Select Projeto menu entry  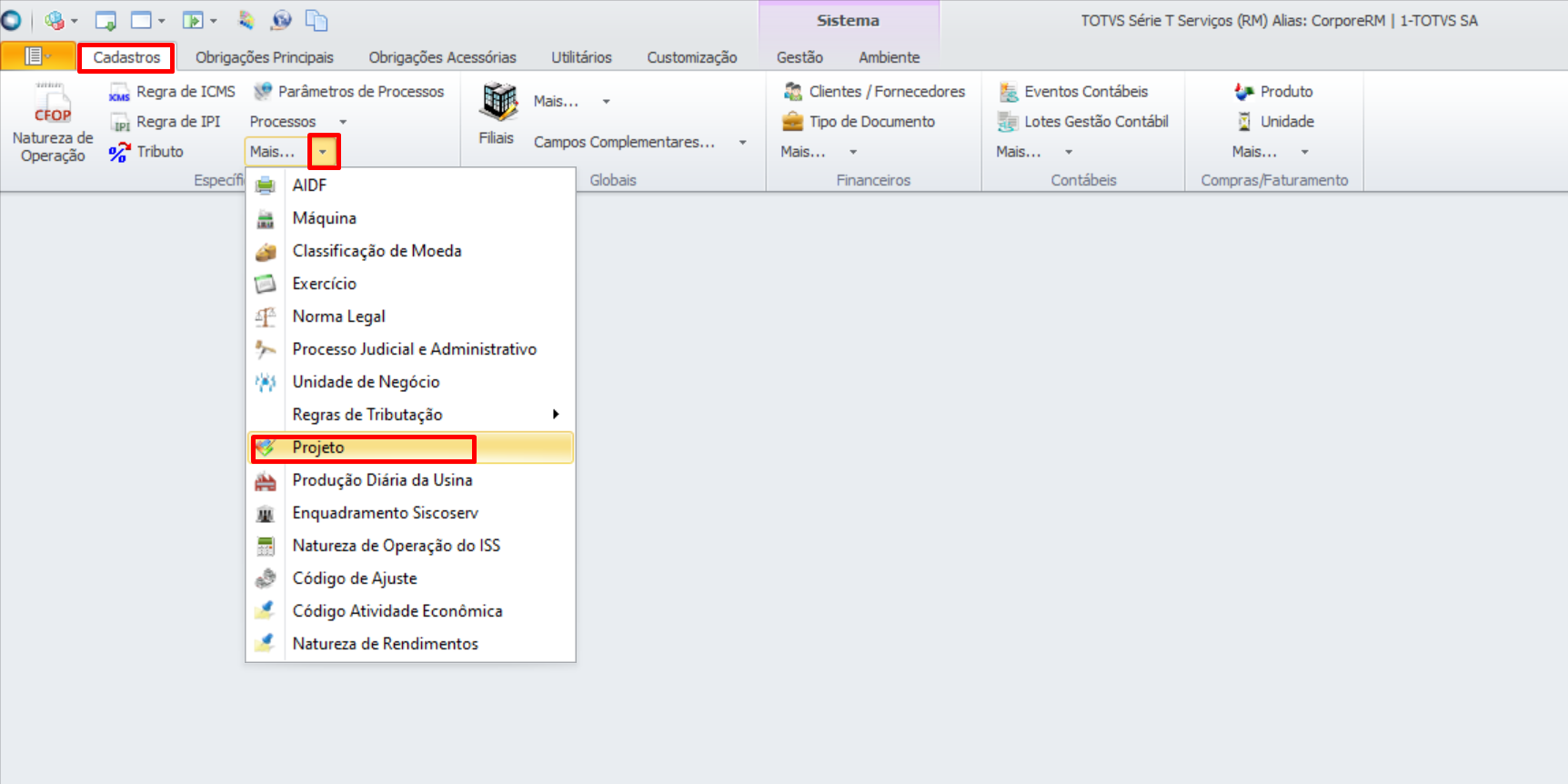(x=410, y=447)
